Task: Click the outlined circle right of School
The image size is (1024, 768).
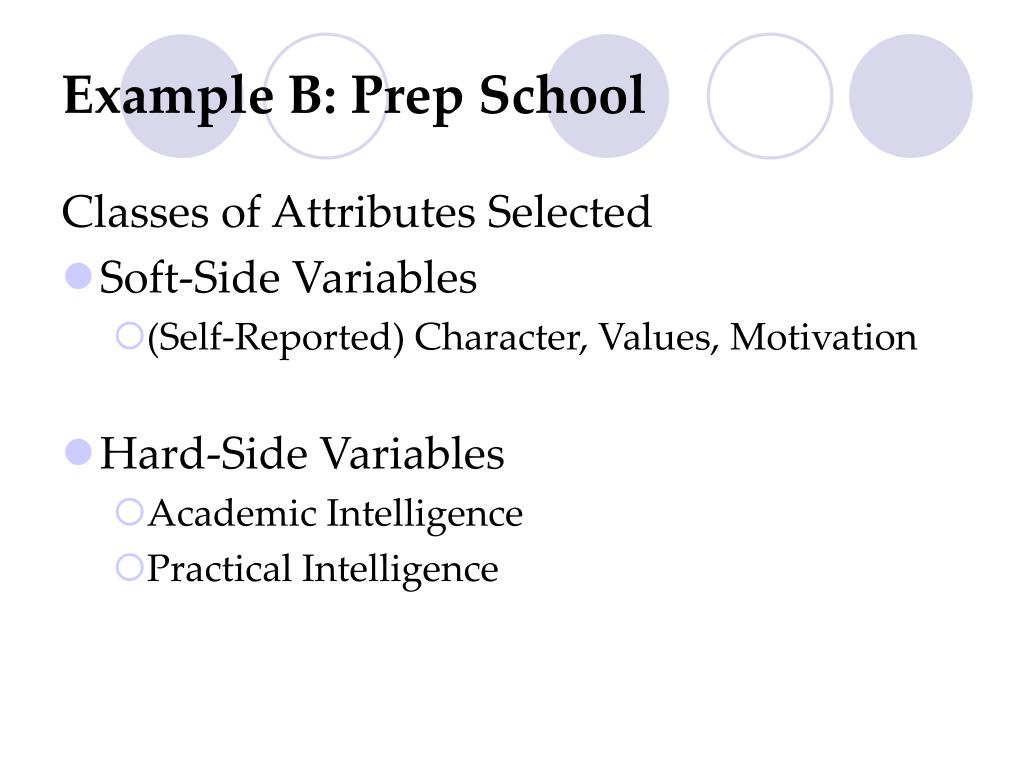Action: pyautogui.click(x=770, y=96)
